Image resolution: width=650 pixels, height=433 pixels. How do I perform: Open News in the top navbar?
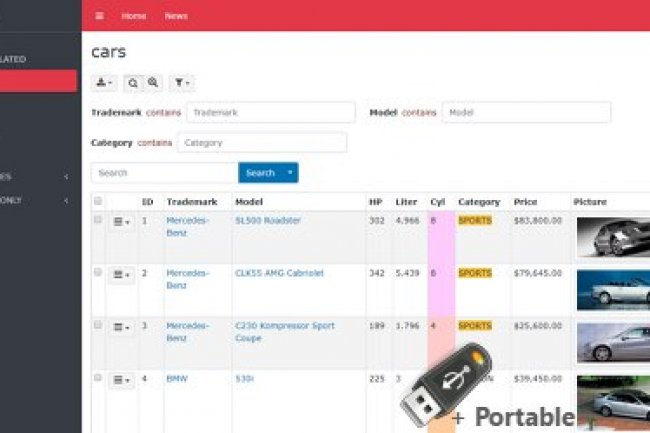(x=176, y=16)
